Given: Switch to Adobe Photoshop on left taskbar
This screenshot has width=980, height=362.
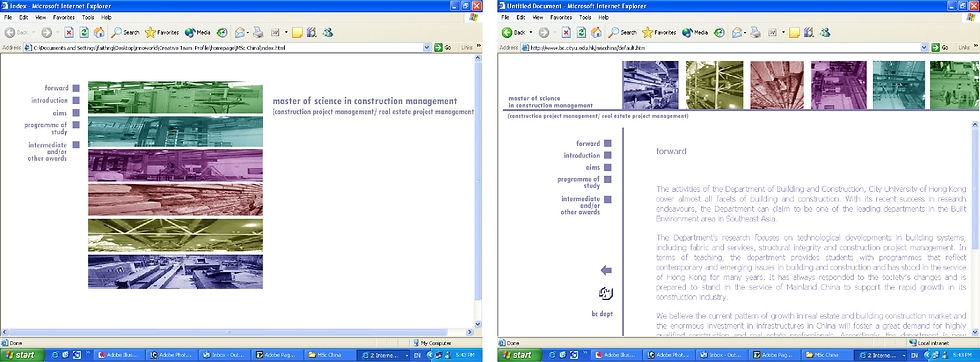Looking at the screenshot, I should 172,355.
